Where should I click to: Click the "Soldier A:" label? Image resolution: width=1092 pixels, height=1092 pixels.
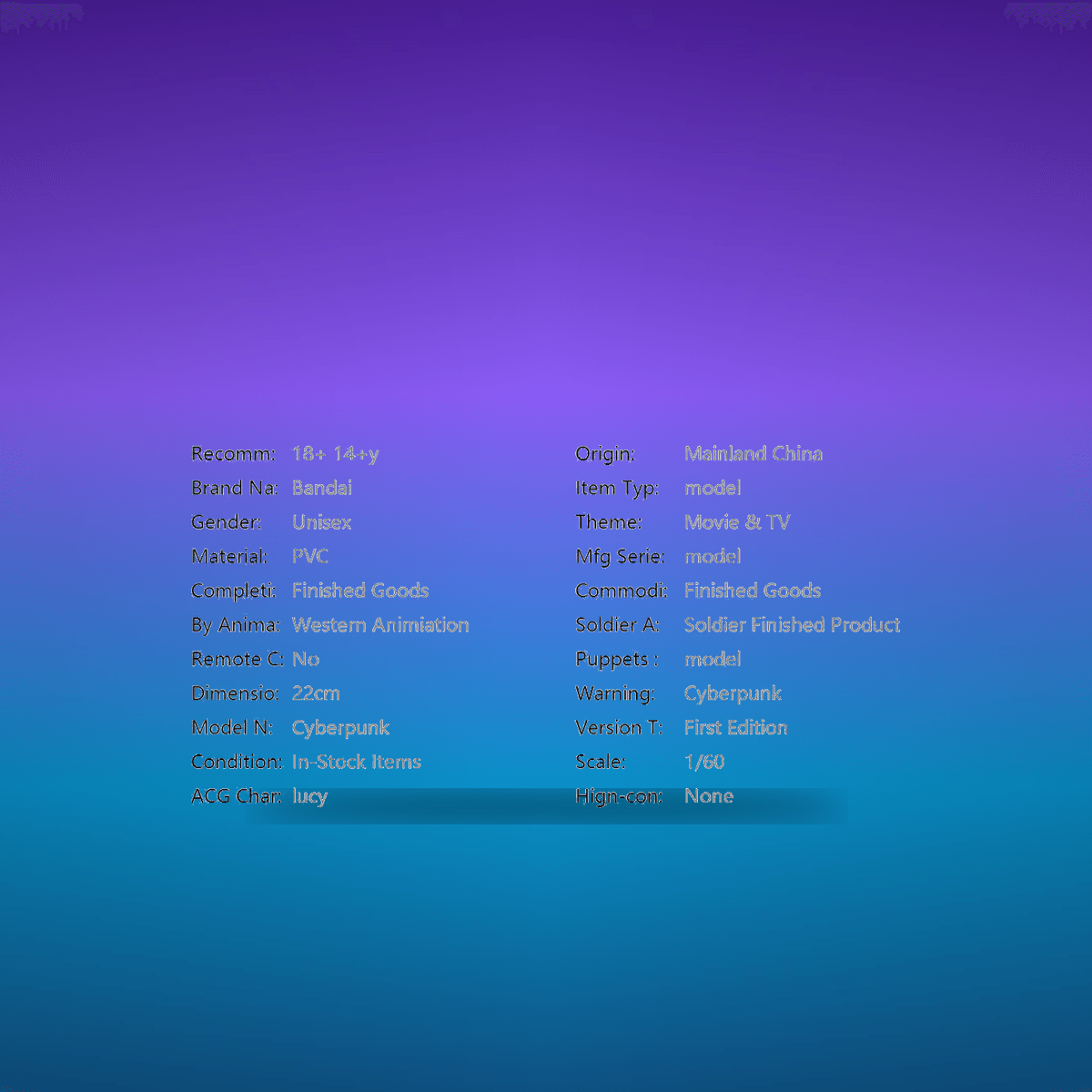pos(618,625)
